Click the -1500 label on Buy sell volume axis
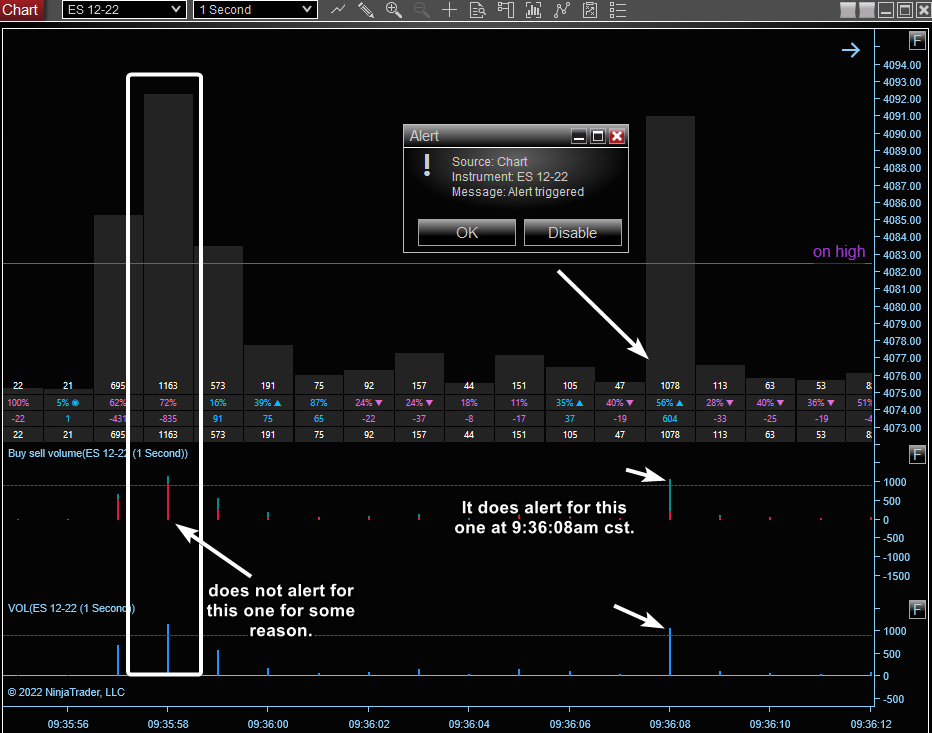Screen dimensions: 932x733 point(895,576)
